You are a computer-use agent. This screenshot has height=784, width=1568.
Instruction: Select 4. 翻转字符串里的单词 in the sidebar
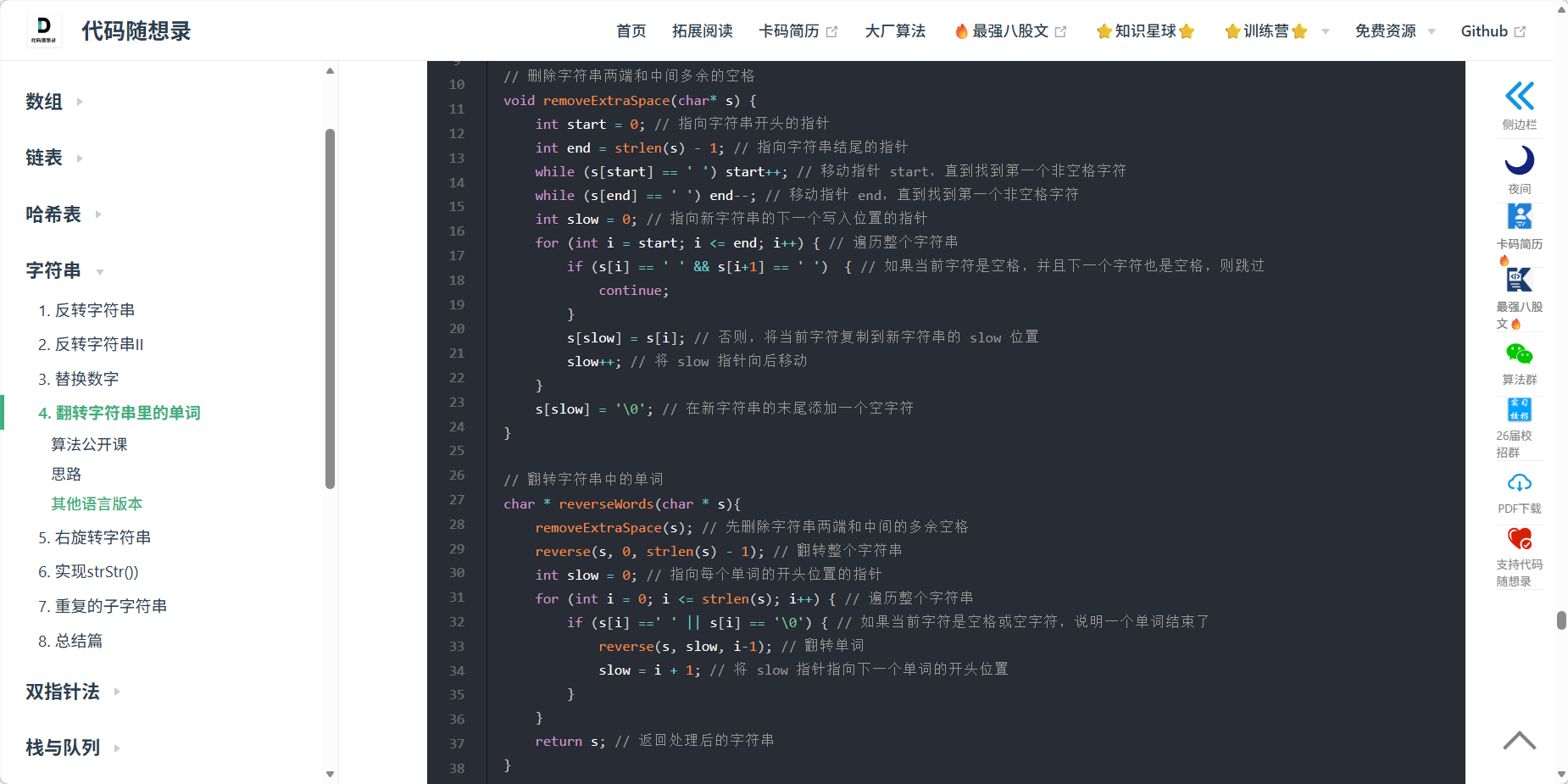[x=120, y=413]
